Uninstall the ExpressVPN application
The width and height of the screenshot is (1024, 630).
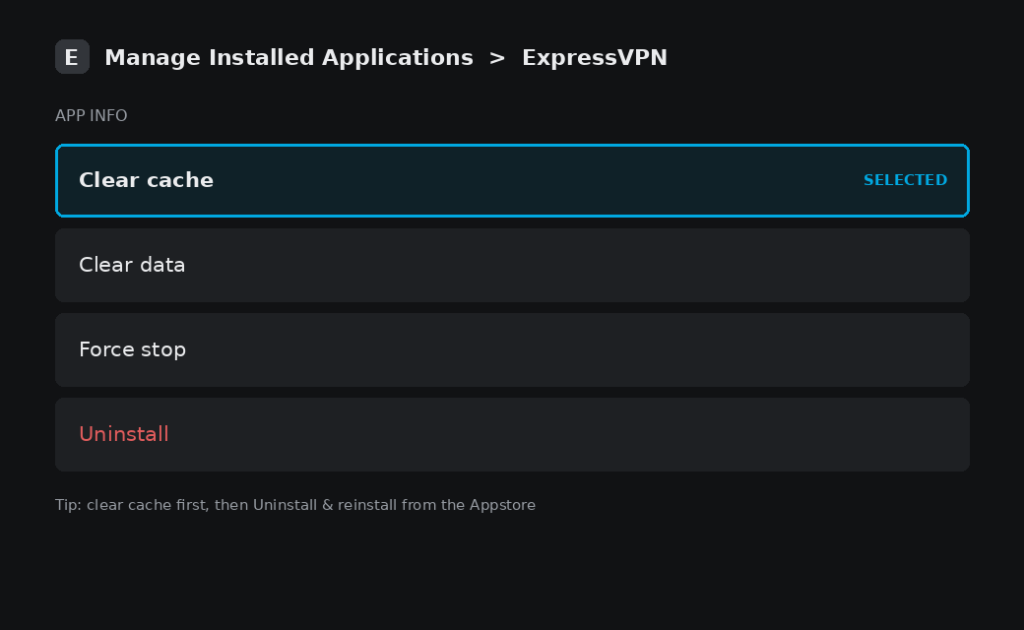[x=512, y=435]
